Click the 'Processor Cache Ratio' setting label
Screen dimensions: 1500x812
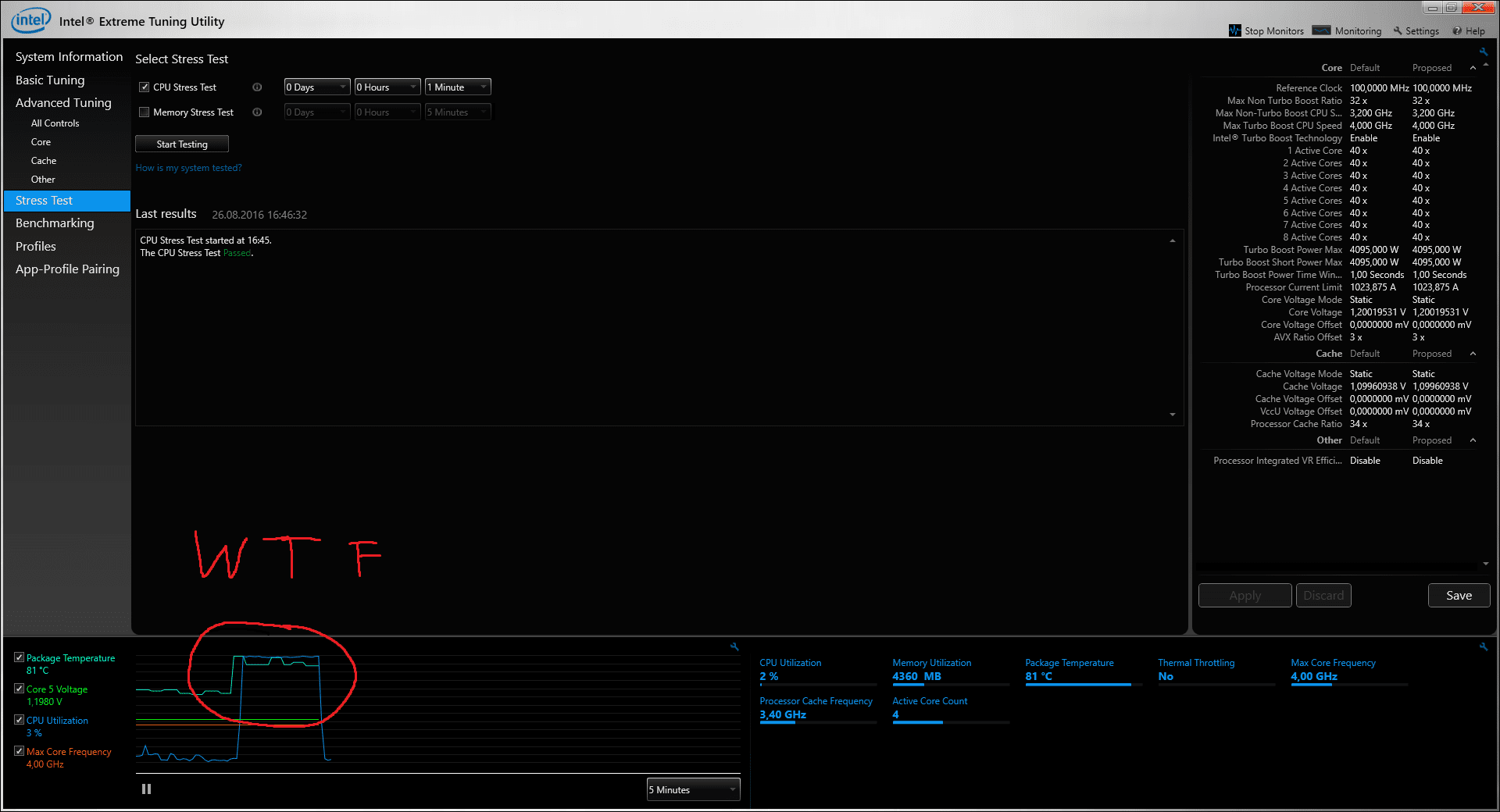tap(1296, 424)
